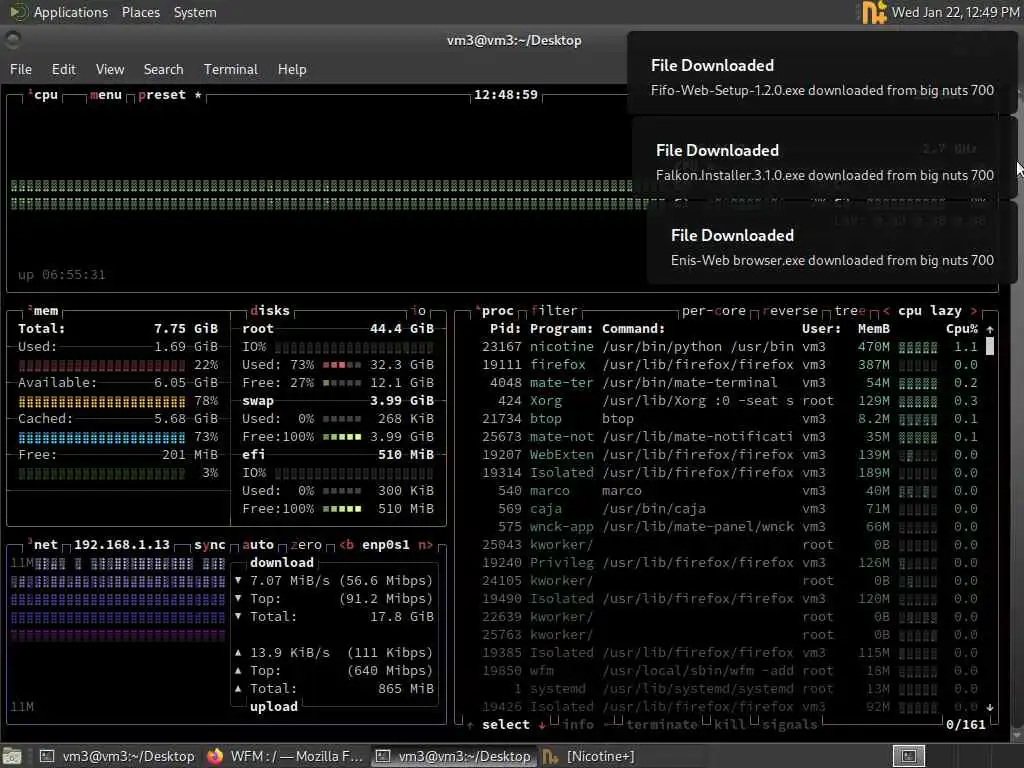Click the signals button in proc footer

point(790,725)
